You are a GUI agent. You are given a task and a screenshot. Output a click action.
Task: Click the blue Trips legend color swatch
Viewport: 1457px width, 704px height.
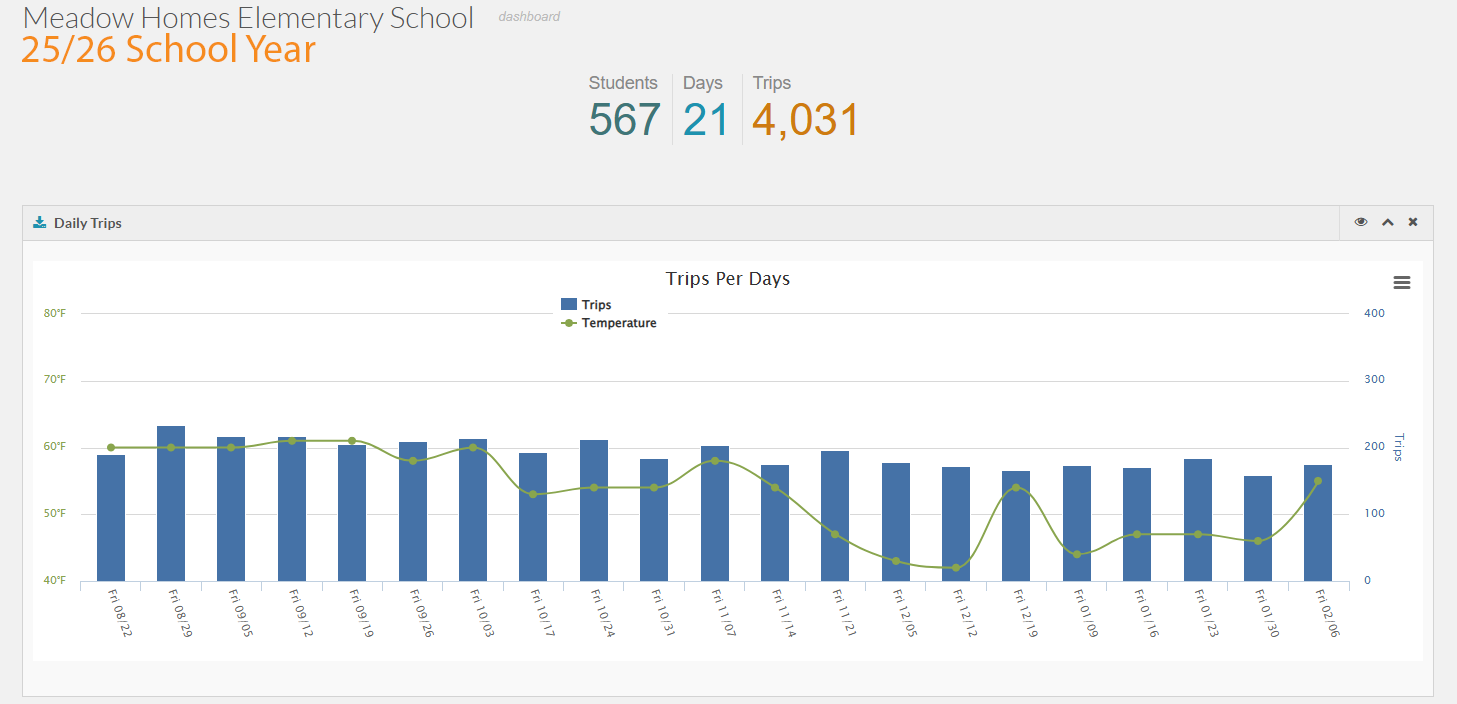[x=569, y=305]
